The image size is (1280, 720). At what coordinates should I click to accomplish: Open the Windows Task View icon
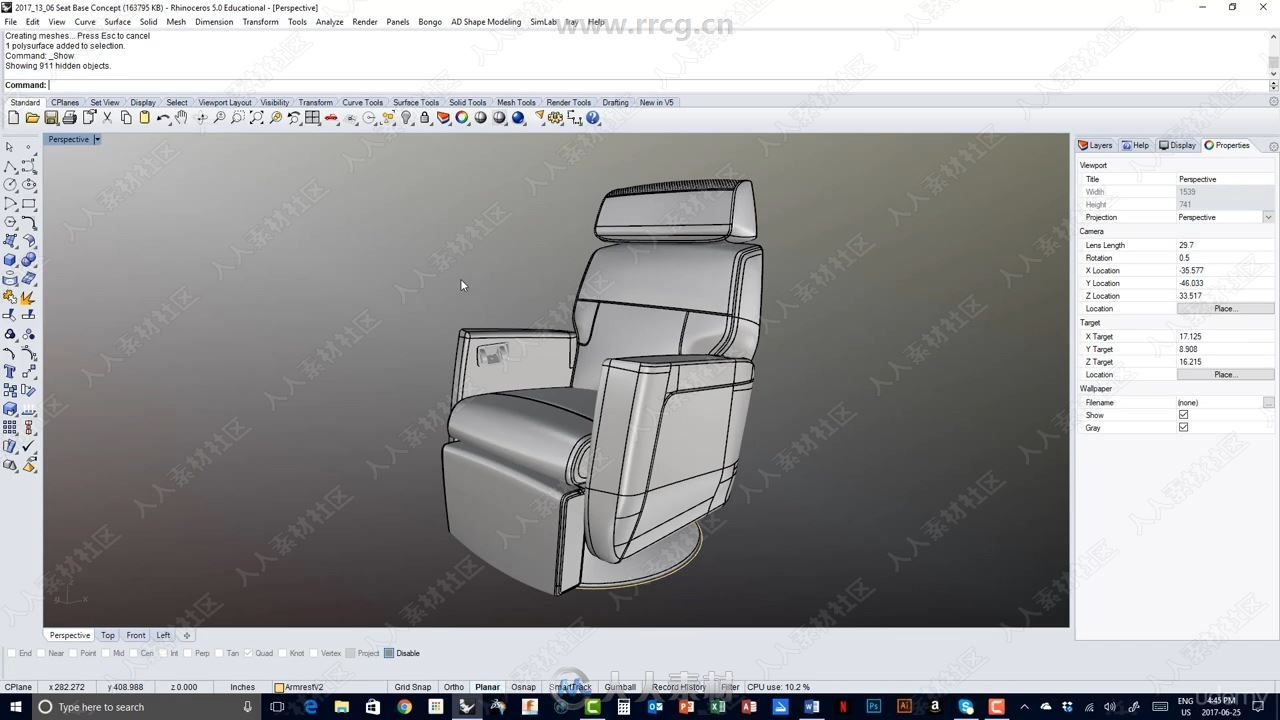(278, 707)
